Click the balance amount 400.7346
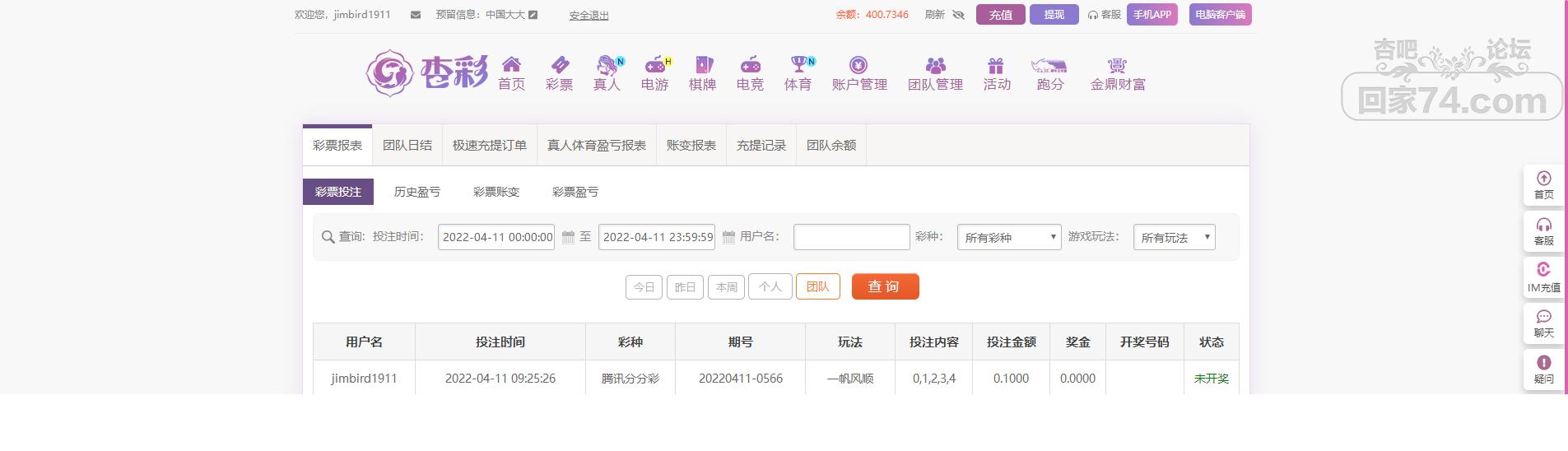 coord(887,15)
